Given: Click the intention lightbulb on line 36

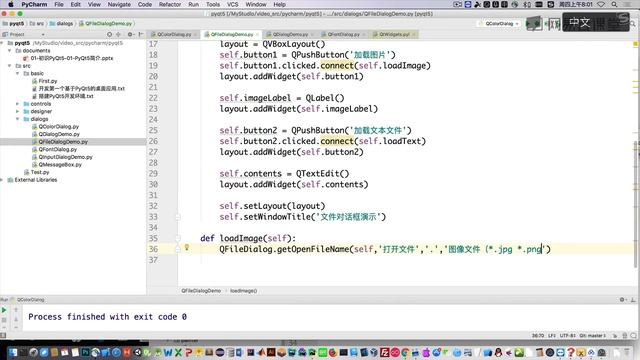Looking at the screenshot, I should 187,247.
